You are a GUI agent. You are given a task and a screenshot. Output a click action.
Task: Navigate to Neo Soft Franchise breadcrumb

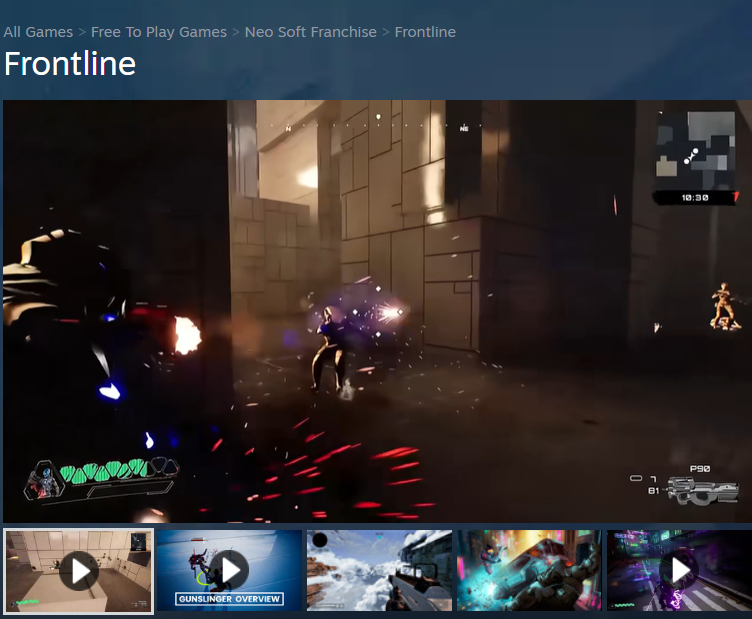coord(313,32)
